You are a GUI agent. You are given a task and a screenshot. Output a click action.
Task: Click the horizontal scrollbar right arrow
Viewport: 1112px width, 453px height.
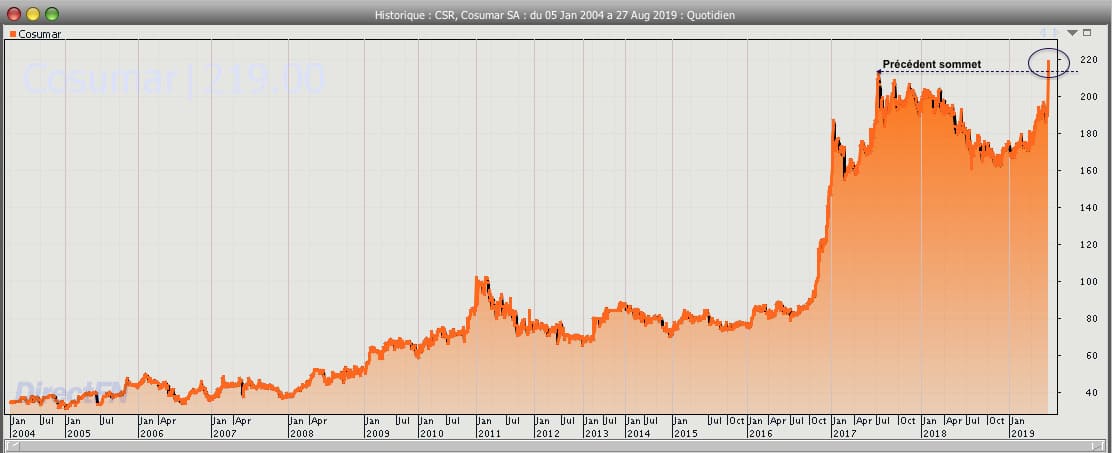click(1096, 446)
